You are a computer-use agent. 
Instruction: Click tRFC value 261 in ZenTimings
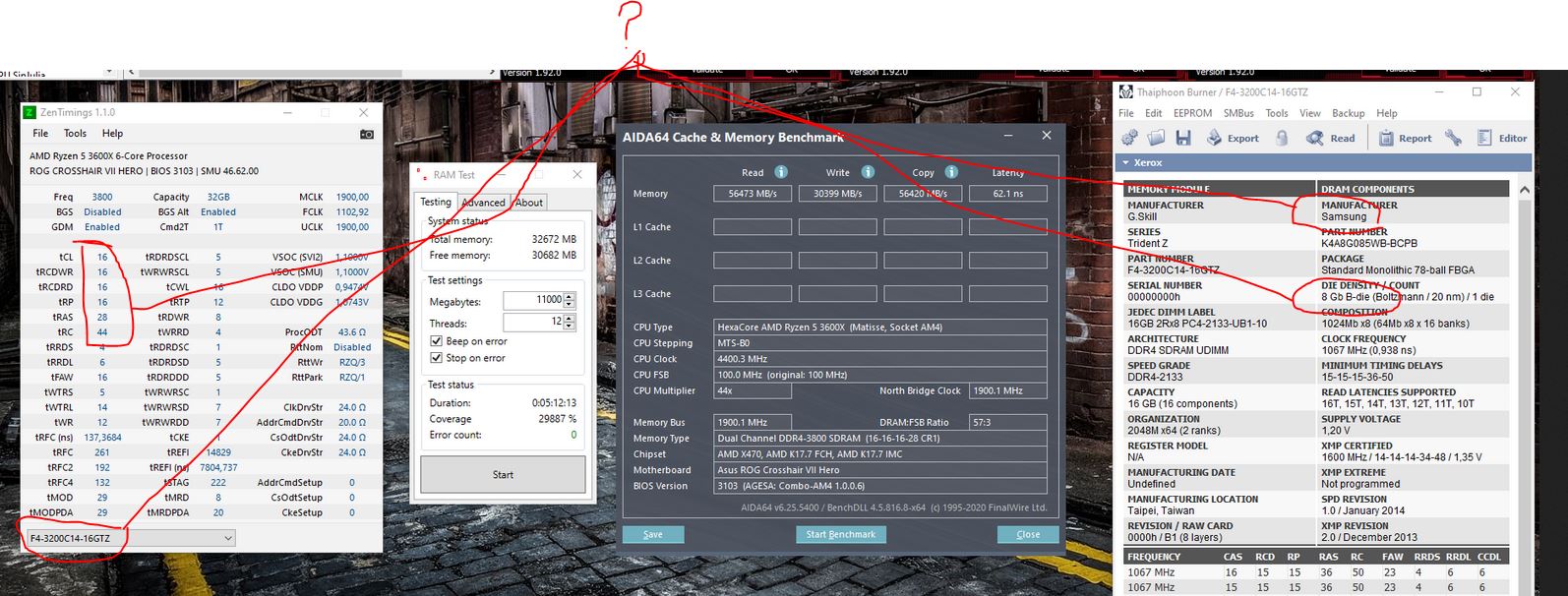coord(102,452)
